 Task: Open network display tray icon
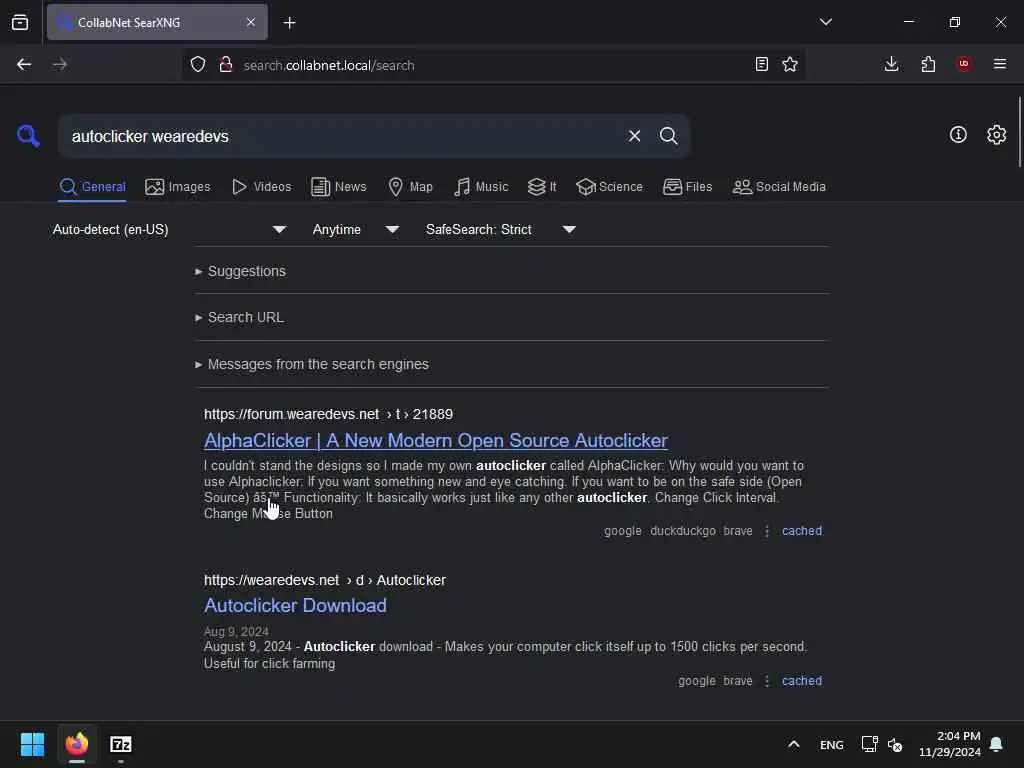[869, 744]
